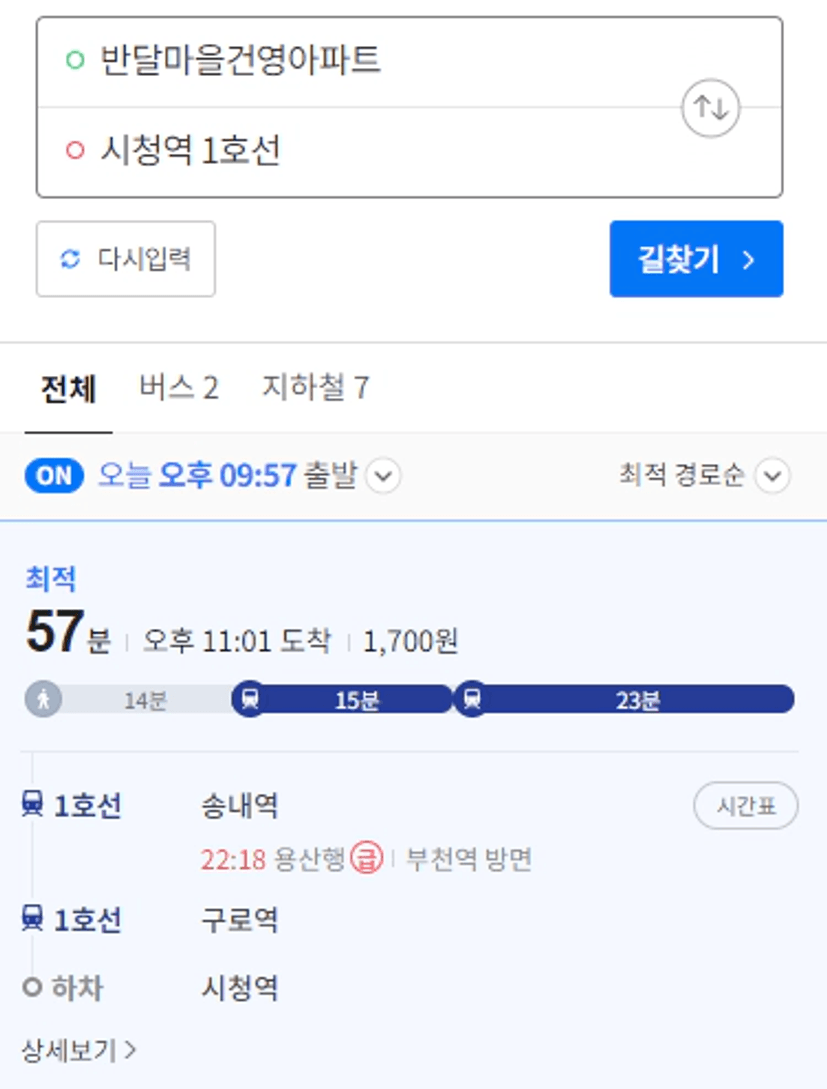
Task: Toggle the ON departure time switch
Action: click(x=54, y=476)
